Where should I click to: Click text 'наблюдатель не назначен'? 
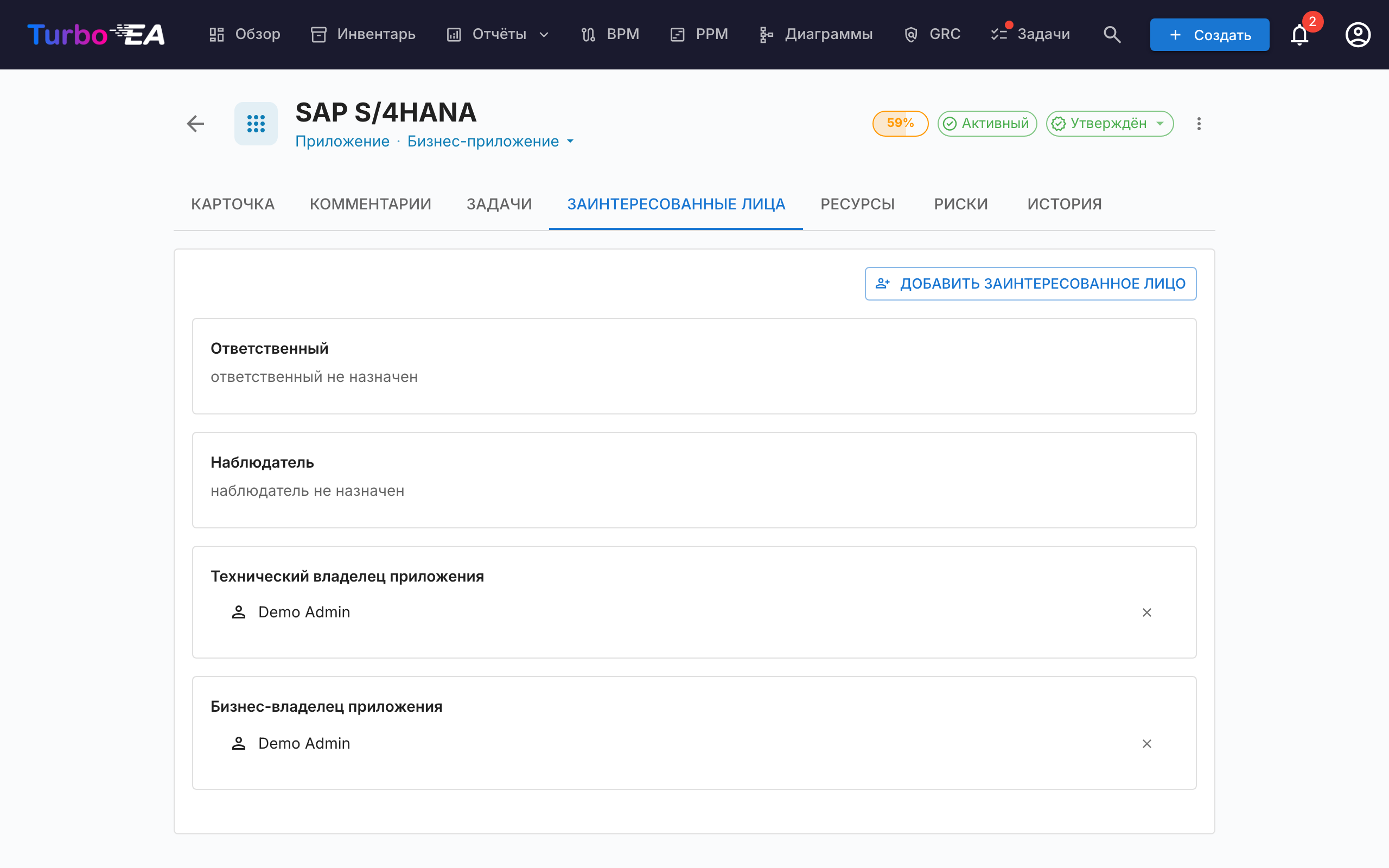tap(307, 491)
